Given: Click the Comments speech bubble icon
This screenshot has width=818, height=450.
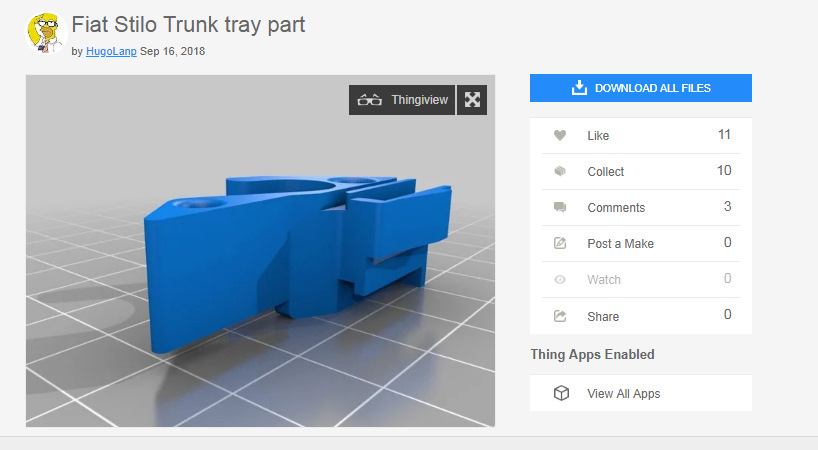Looking at the screenshot, I should click(560, 207).
